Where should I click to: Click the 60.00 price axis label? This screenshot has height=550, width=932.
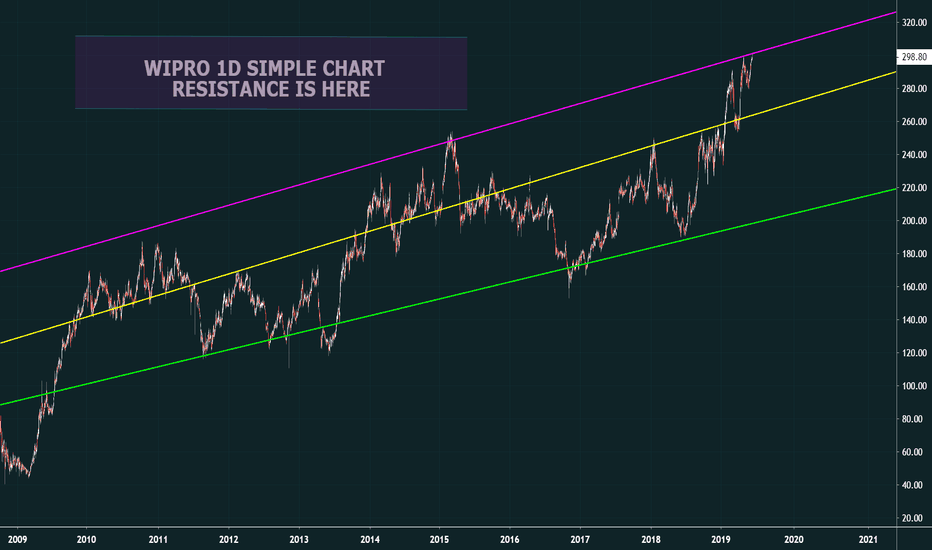coord(913,452)
